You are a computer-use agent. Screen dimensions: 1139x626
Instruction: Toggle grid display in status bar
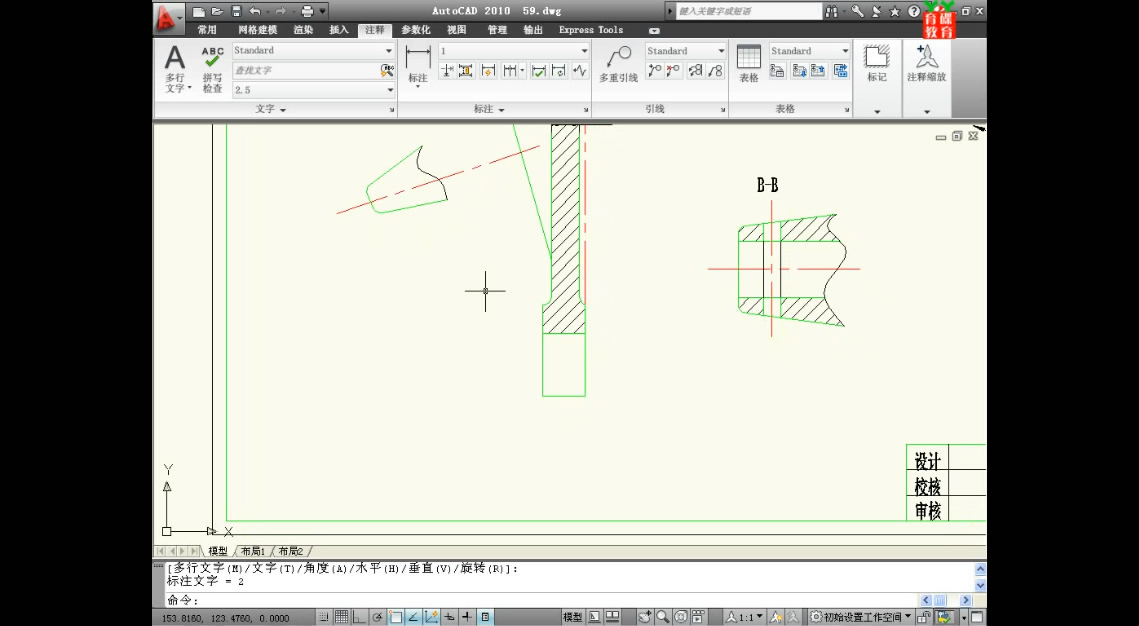click(341, 617)
